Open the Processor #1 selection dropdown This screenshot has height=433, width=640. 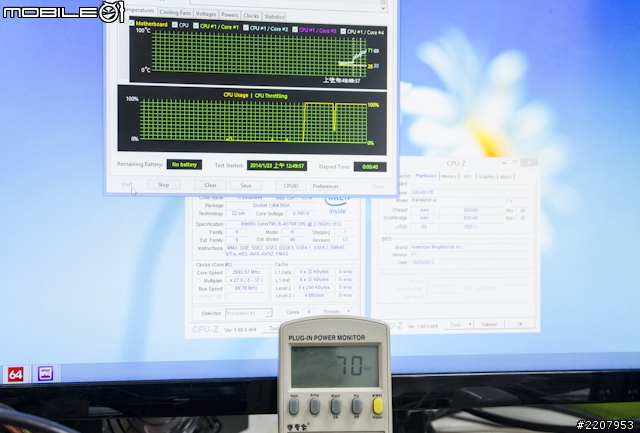click(249, 313)
